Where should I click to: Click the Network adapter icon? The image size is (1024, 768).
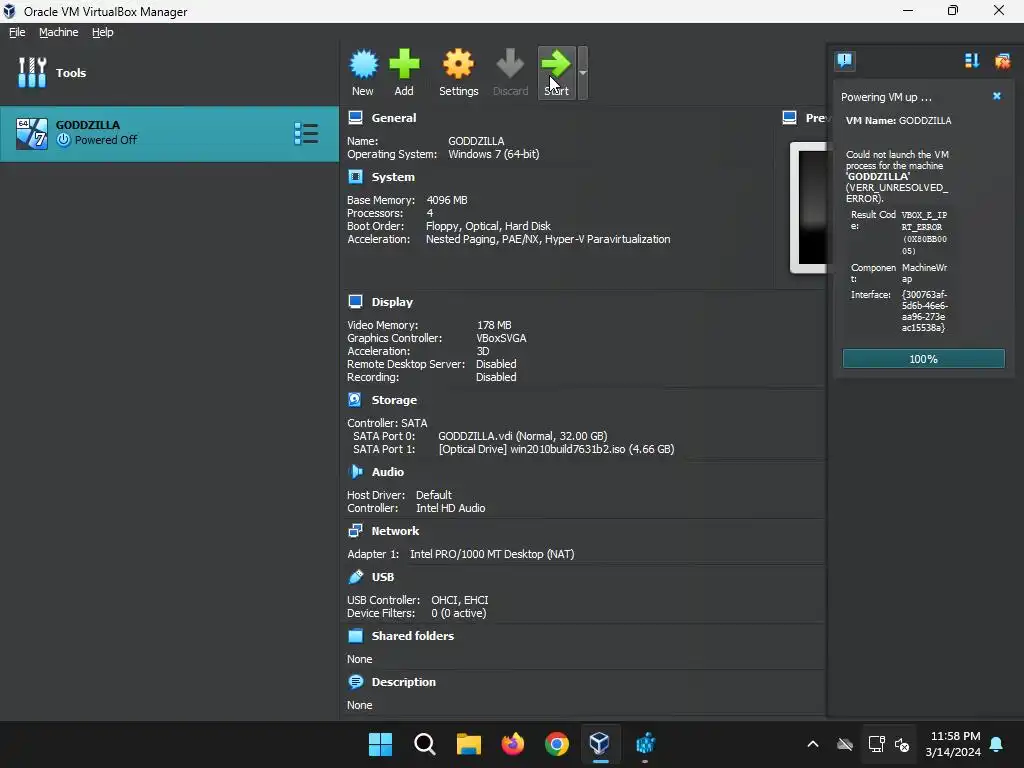[355, 530]
